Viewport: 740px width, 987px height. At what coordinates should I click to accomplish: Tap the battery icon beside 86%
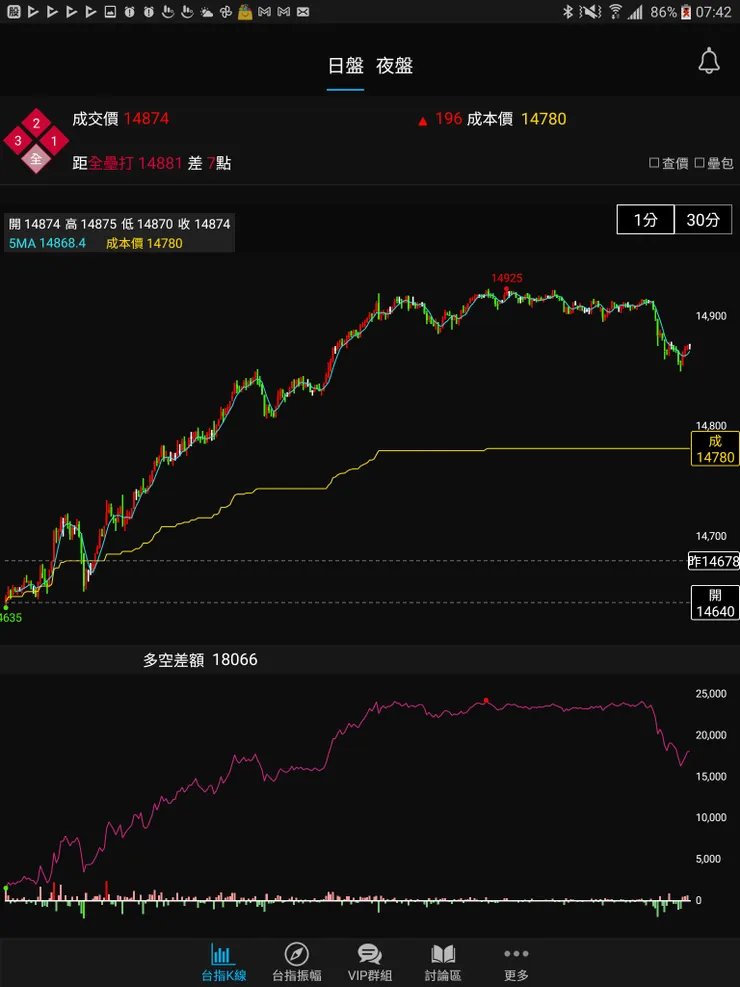(x=686, y=11)
